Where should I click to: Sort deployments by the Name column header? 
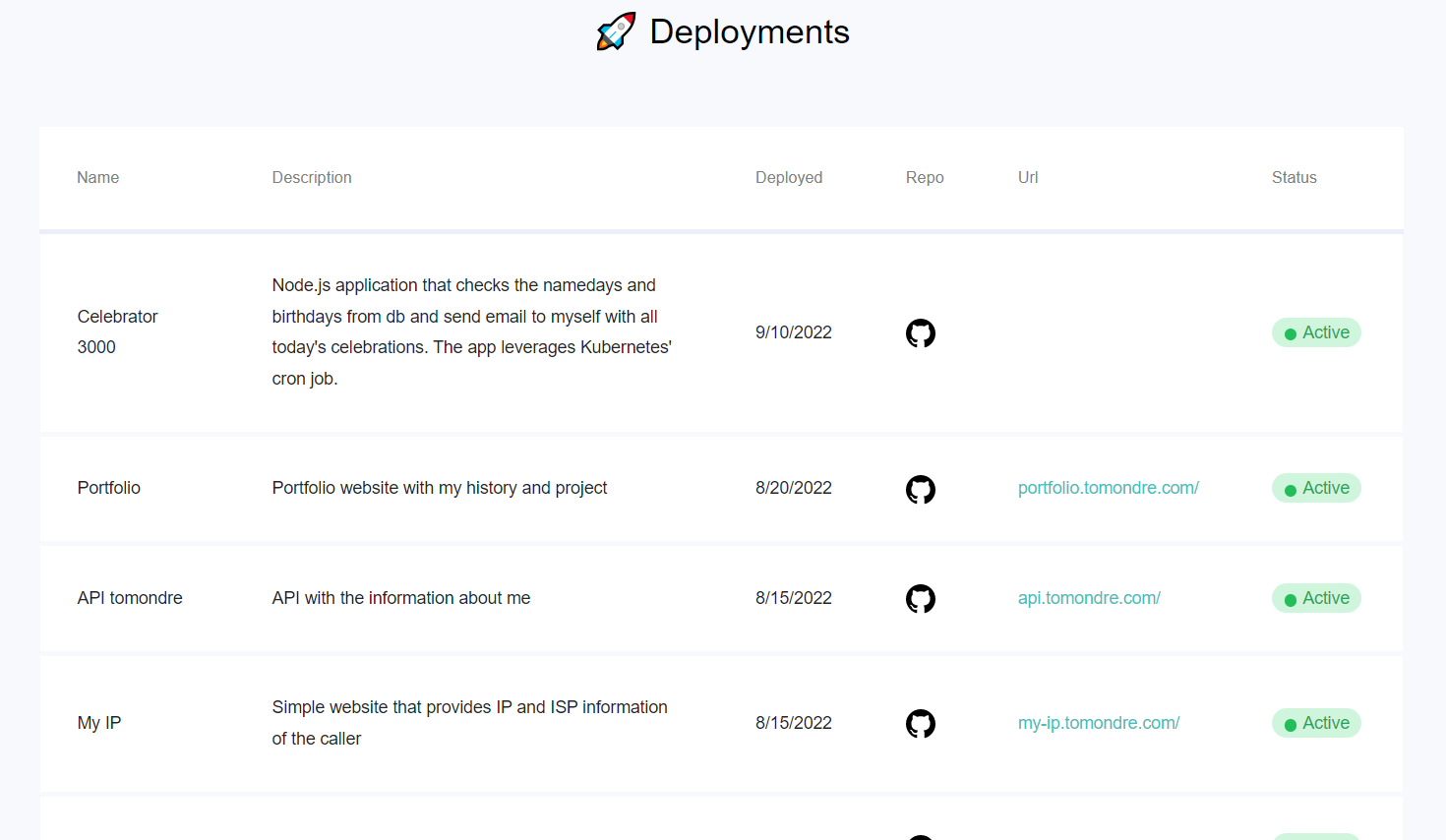tap(97, 177)
